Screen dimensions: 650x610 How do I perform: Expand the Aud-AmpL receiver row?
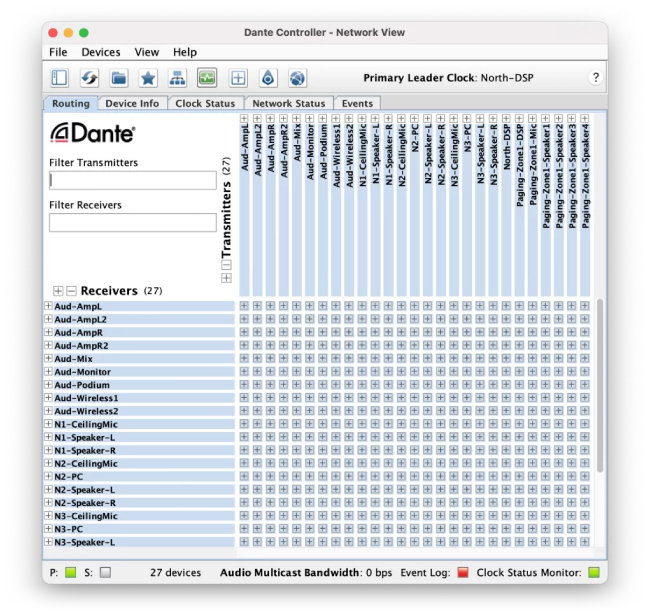[48, 306]
